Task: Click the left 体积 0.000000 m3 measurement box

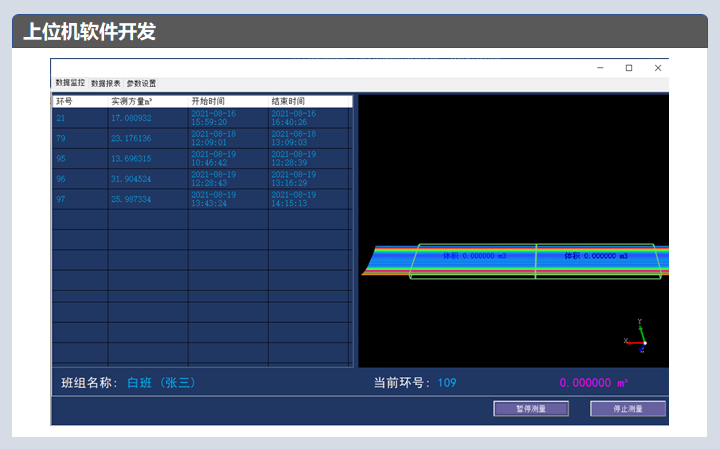Action: pyautogui.click(x=473, y=261)
